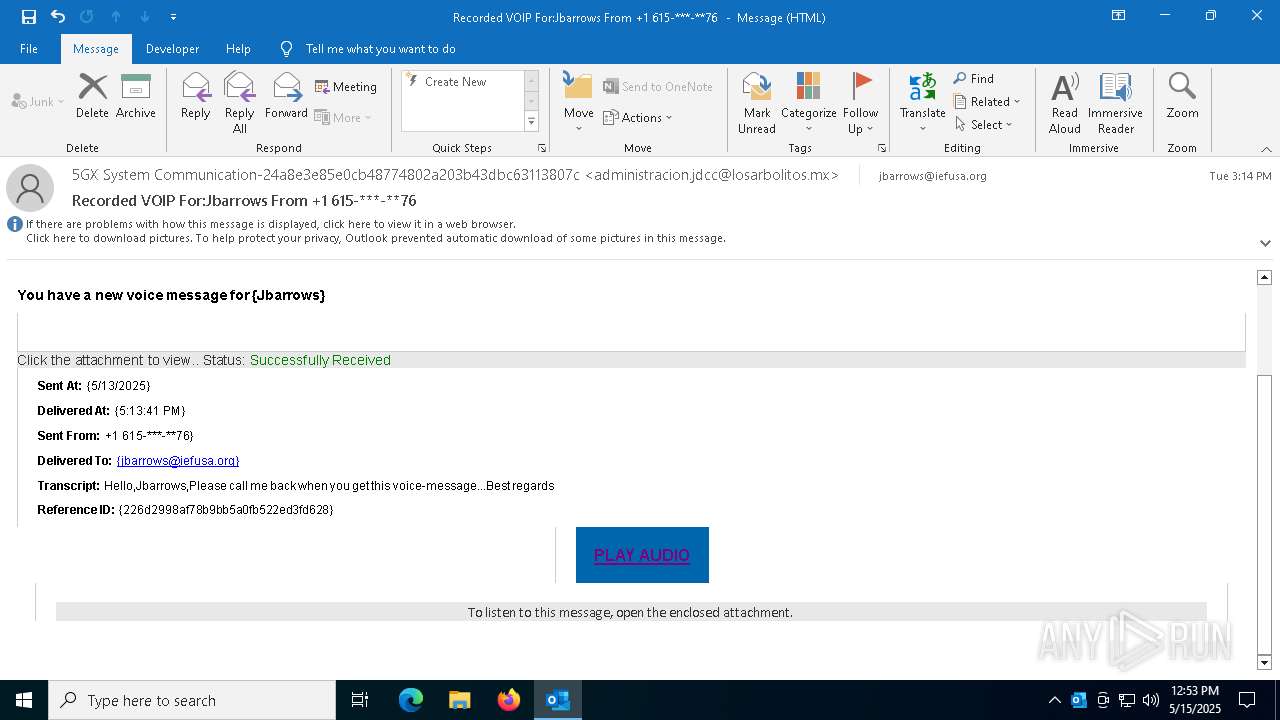Open the Follow Up flag menu
This screenshot has width=1280, height=720.
860,103
